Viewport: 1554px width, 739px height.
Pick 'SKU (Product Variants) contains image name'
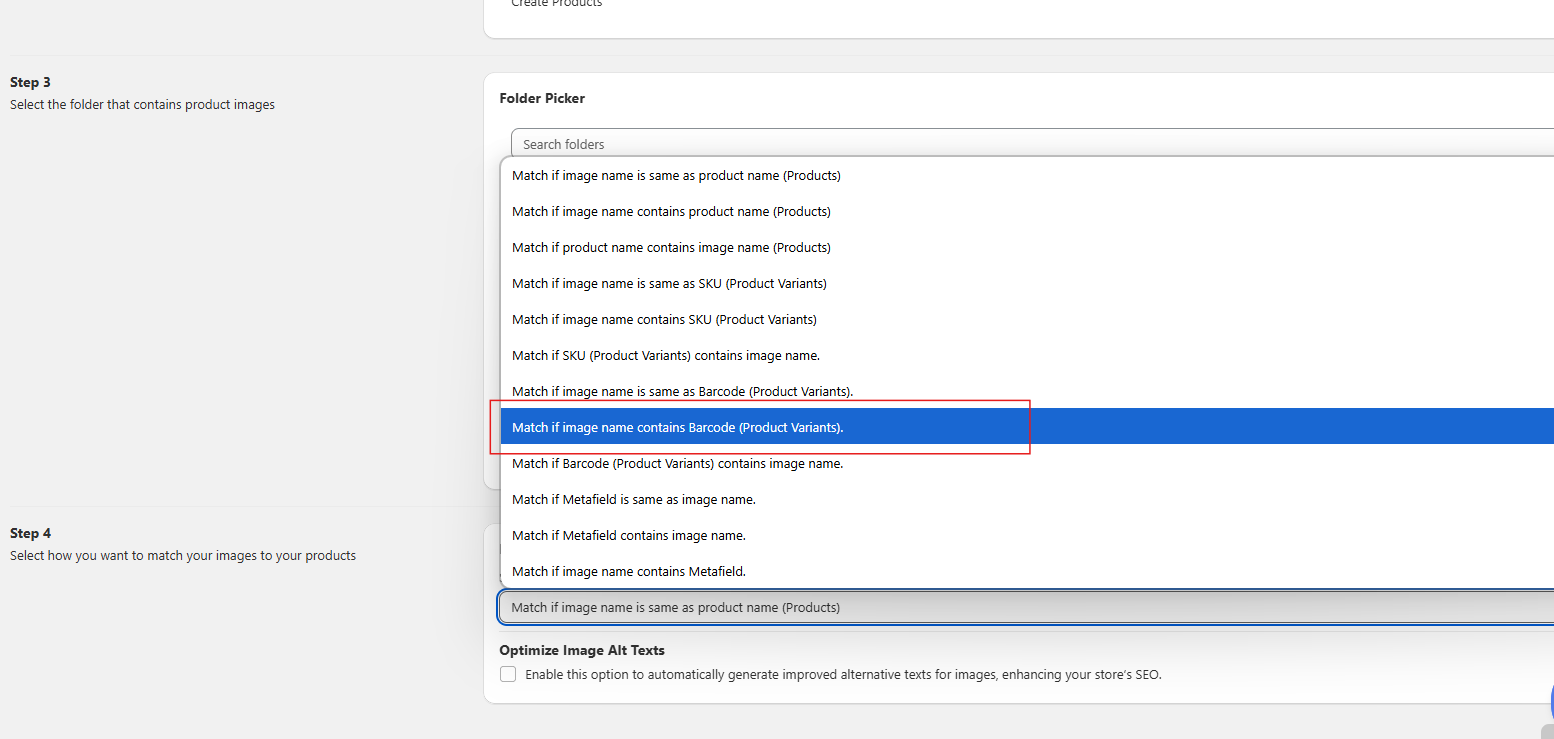point(665,356)
